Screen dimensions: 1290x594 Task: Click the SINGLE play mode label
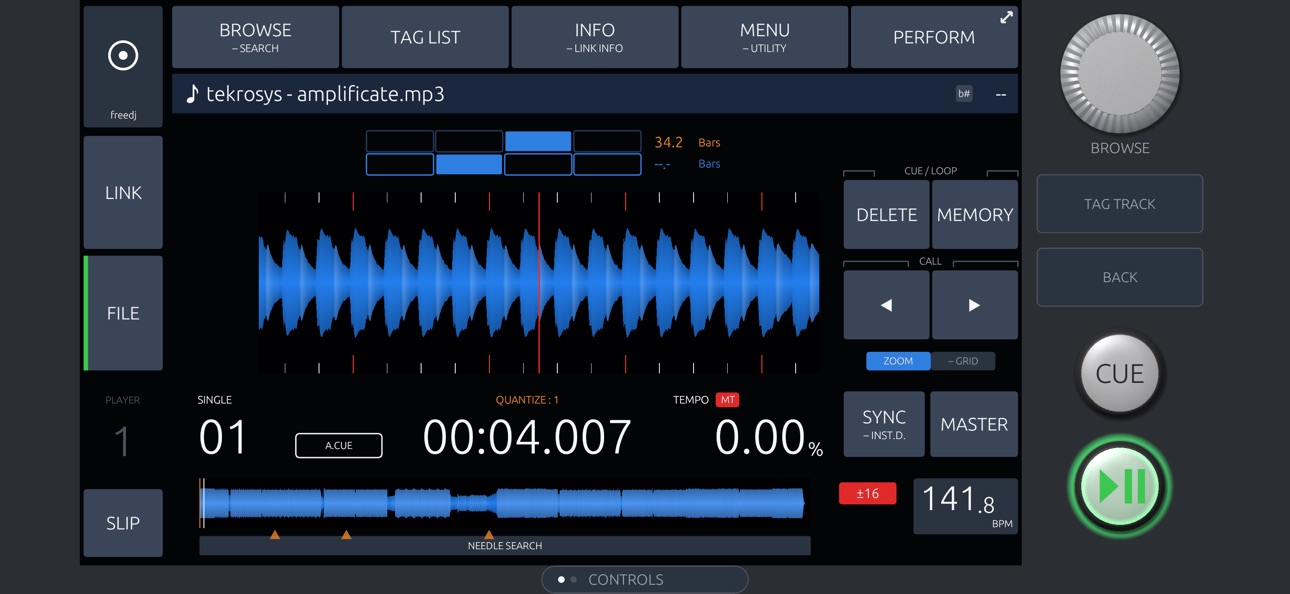214,400
